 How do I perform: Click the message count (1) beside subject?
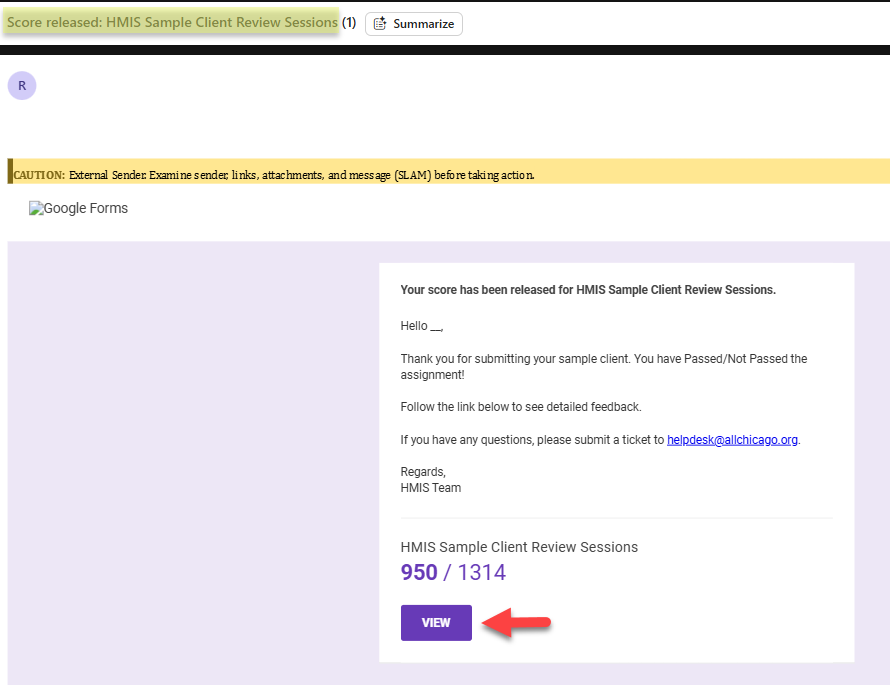tap(349, 22)
